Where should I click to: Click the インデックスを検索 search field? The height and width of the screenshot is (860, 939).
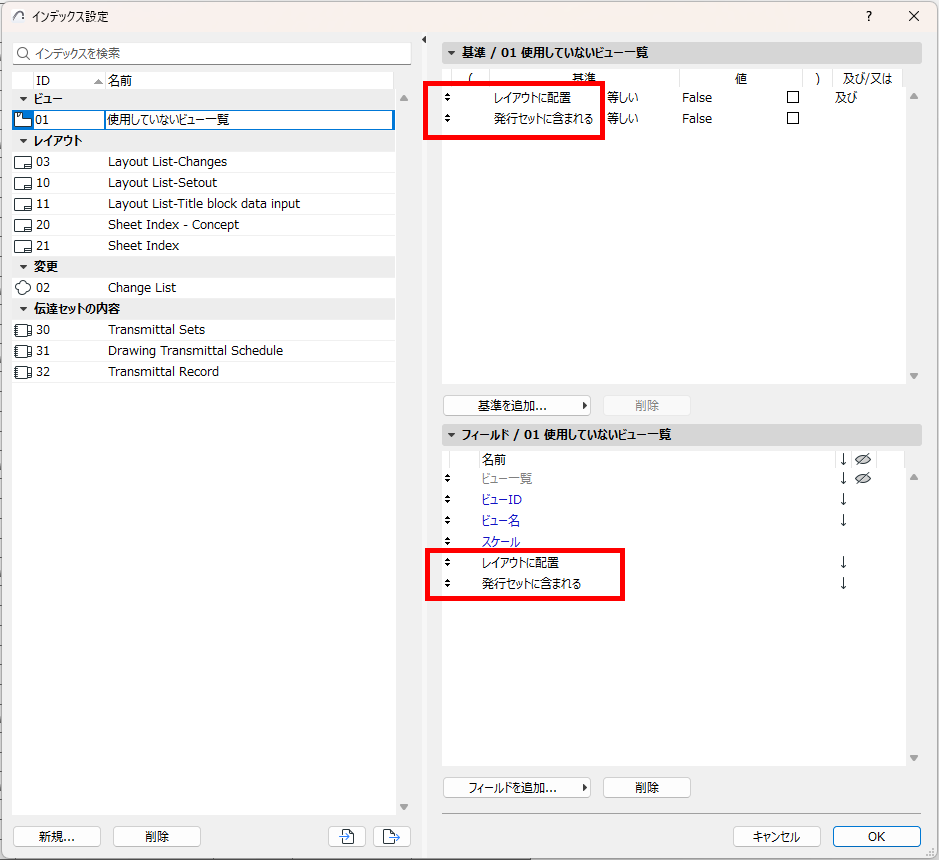[212, 53]
